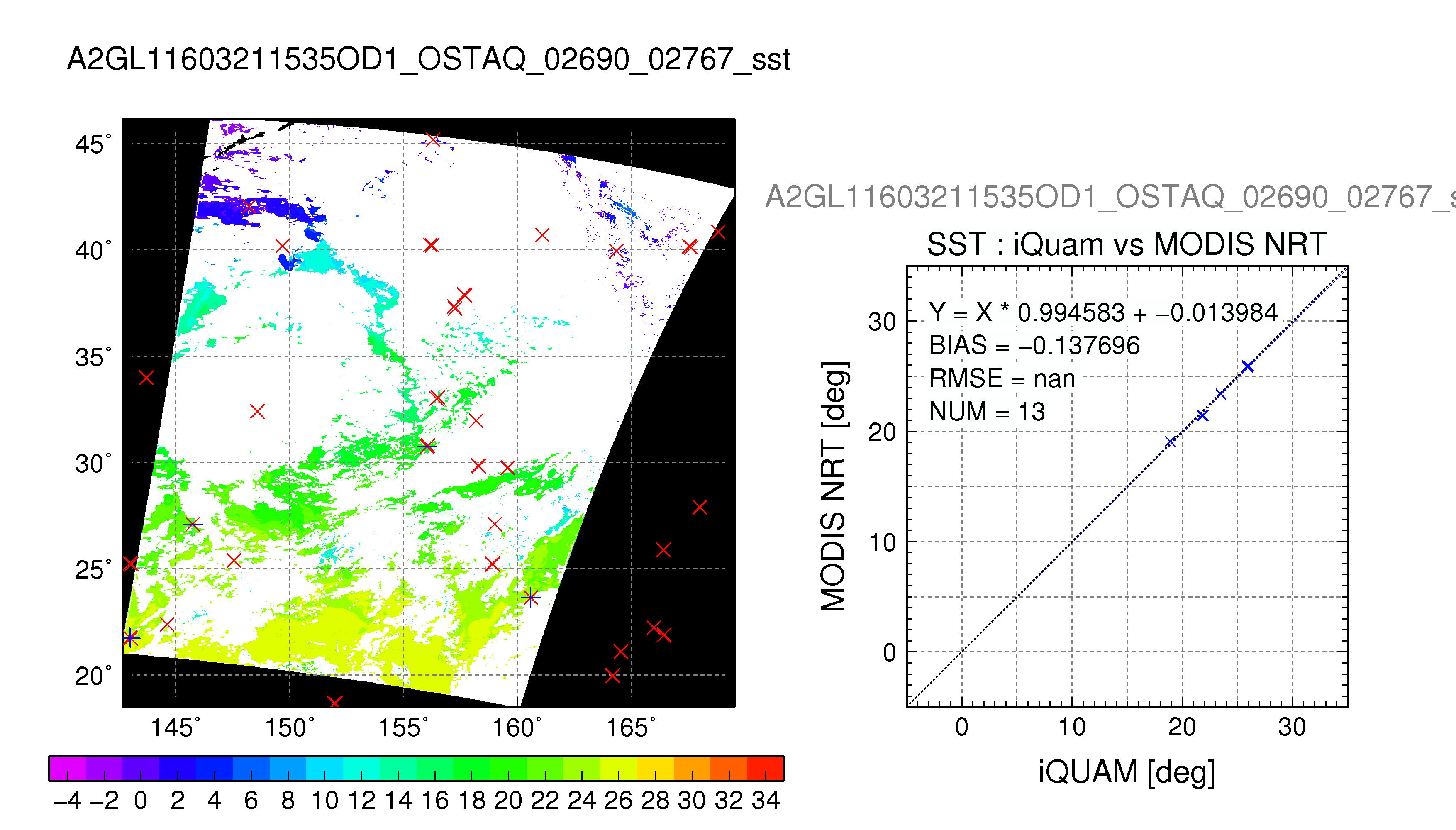
Task: Pick the magenta -4 swatch on the colorbar
Action: click(x=68, y=769)
